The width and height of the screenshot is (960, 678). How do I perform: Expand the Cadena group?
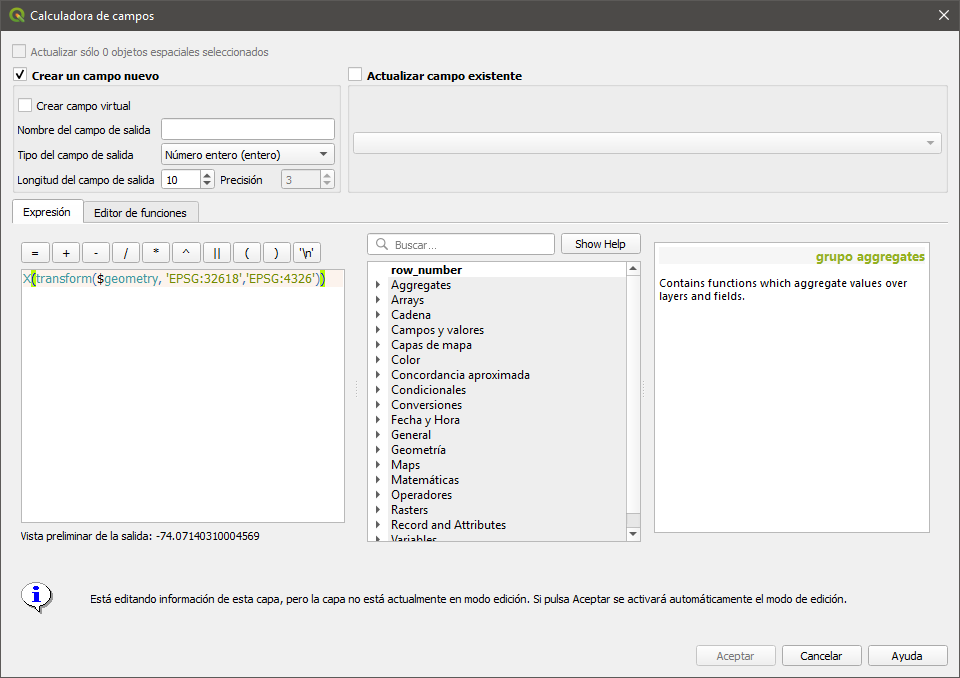coord(378,315)
